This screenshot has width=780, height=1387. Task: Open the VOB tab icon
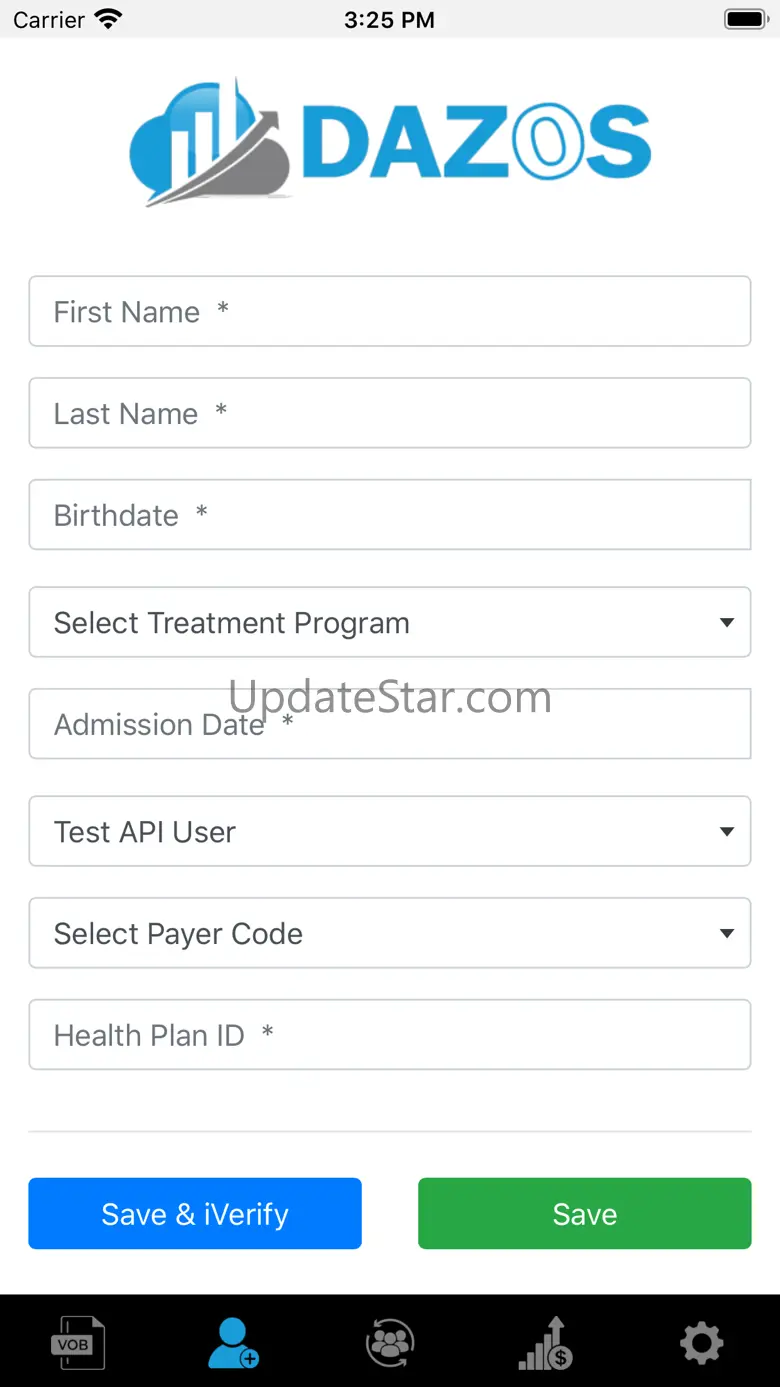point(78,1342)
